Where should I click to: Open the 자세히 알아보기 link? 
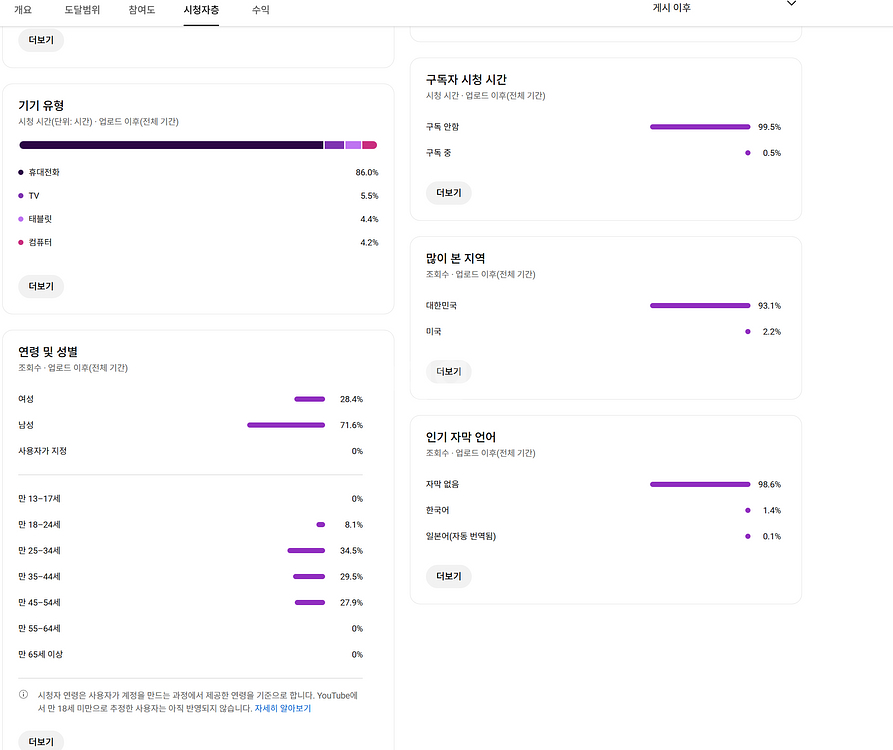pyautogui.click(x=286, y=707)
